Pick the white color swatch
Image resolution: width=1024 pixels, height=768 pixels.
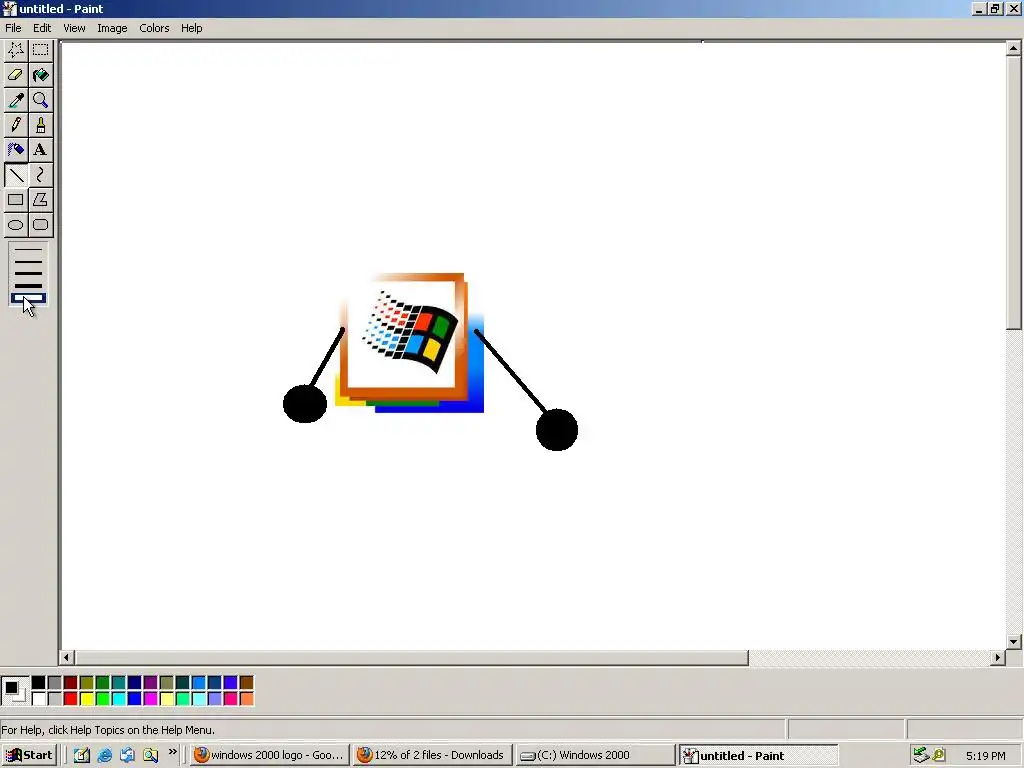(x=39, y=699)
